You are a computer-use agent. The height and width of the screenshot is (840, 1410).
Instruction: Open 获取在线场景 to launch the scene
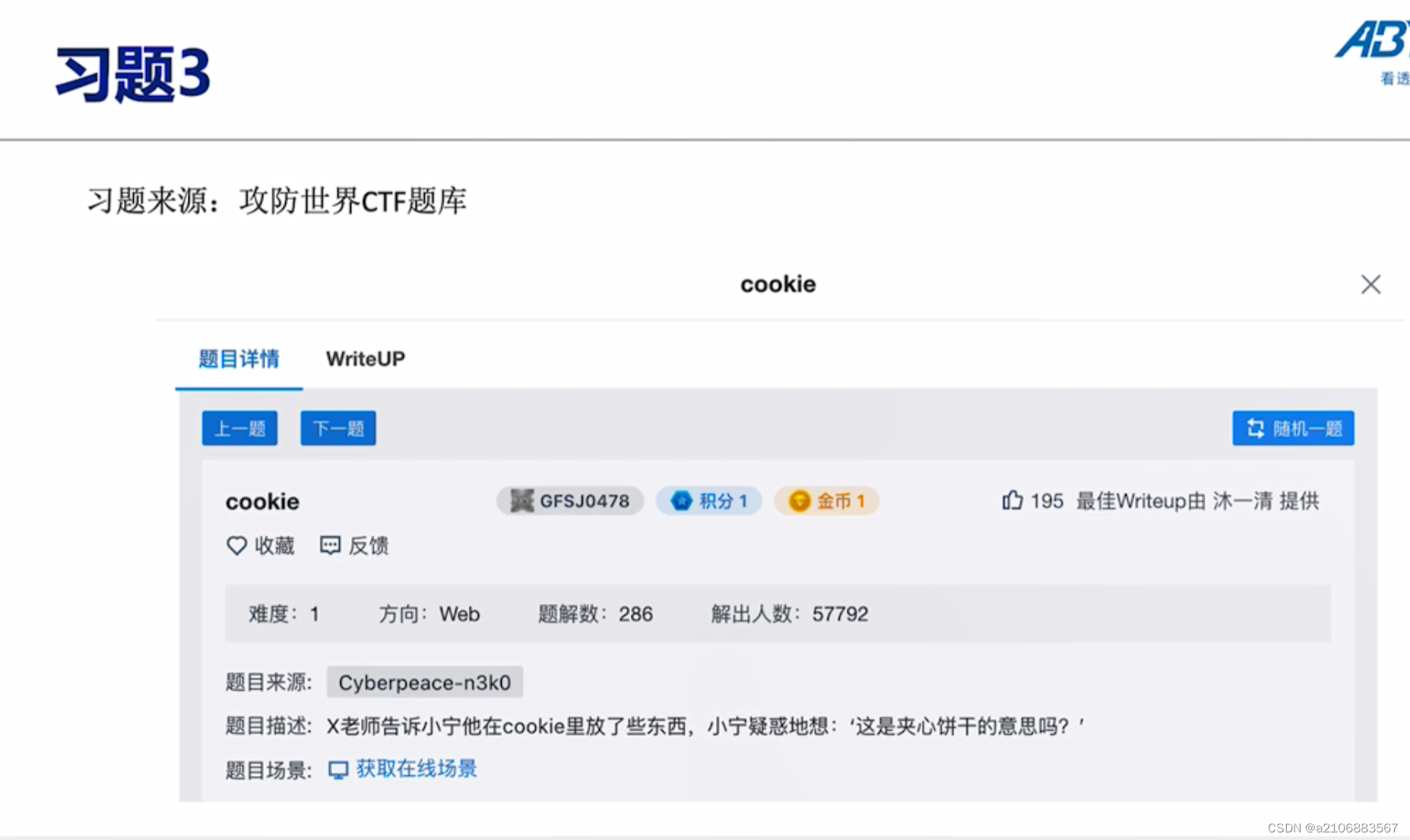tap(415, 769)
